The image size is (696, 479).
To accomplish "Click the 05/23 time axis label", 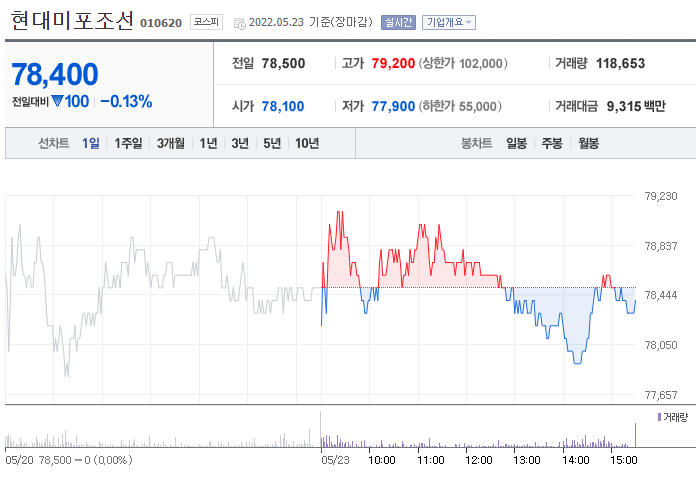I will [x=335, y=460].
